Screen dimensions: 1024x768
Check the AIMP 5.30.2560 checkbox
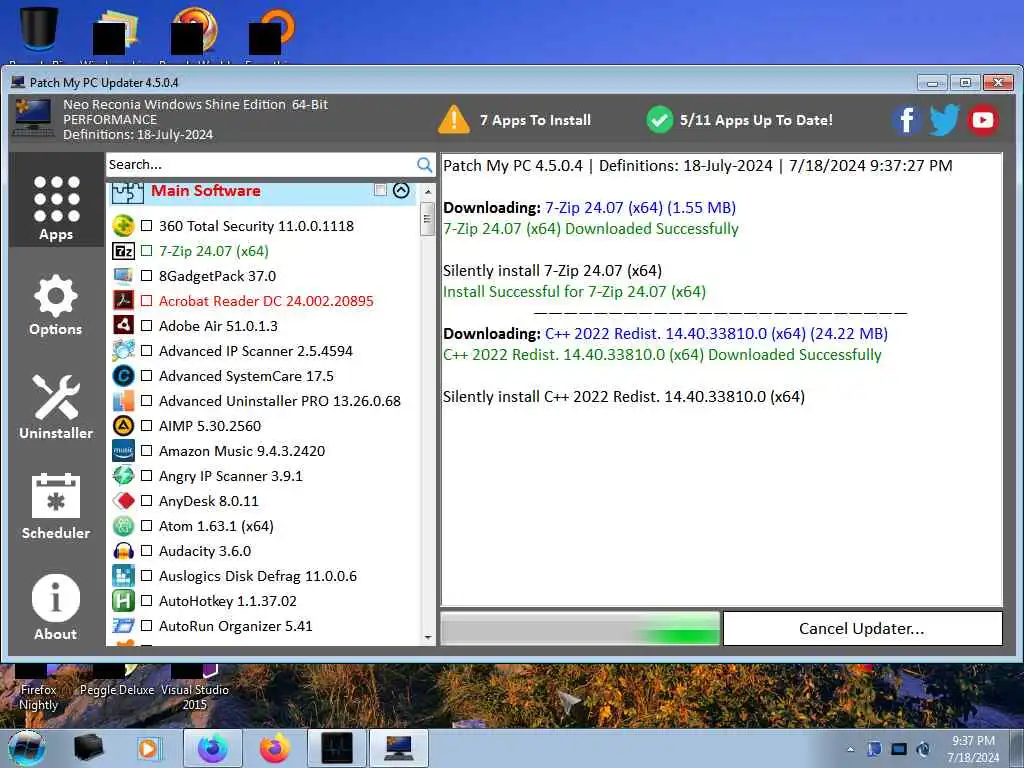147,426
